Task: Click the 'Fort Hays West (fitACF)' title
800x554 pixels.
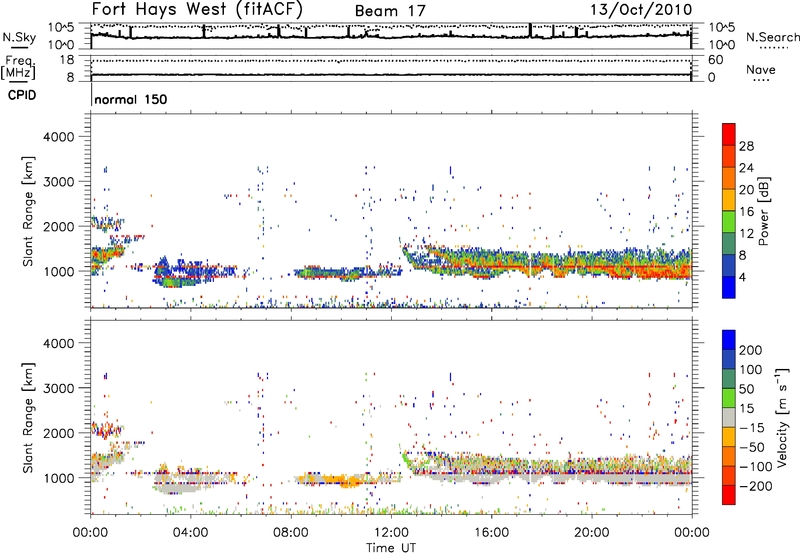Action: tap(197, 9)
